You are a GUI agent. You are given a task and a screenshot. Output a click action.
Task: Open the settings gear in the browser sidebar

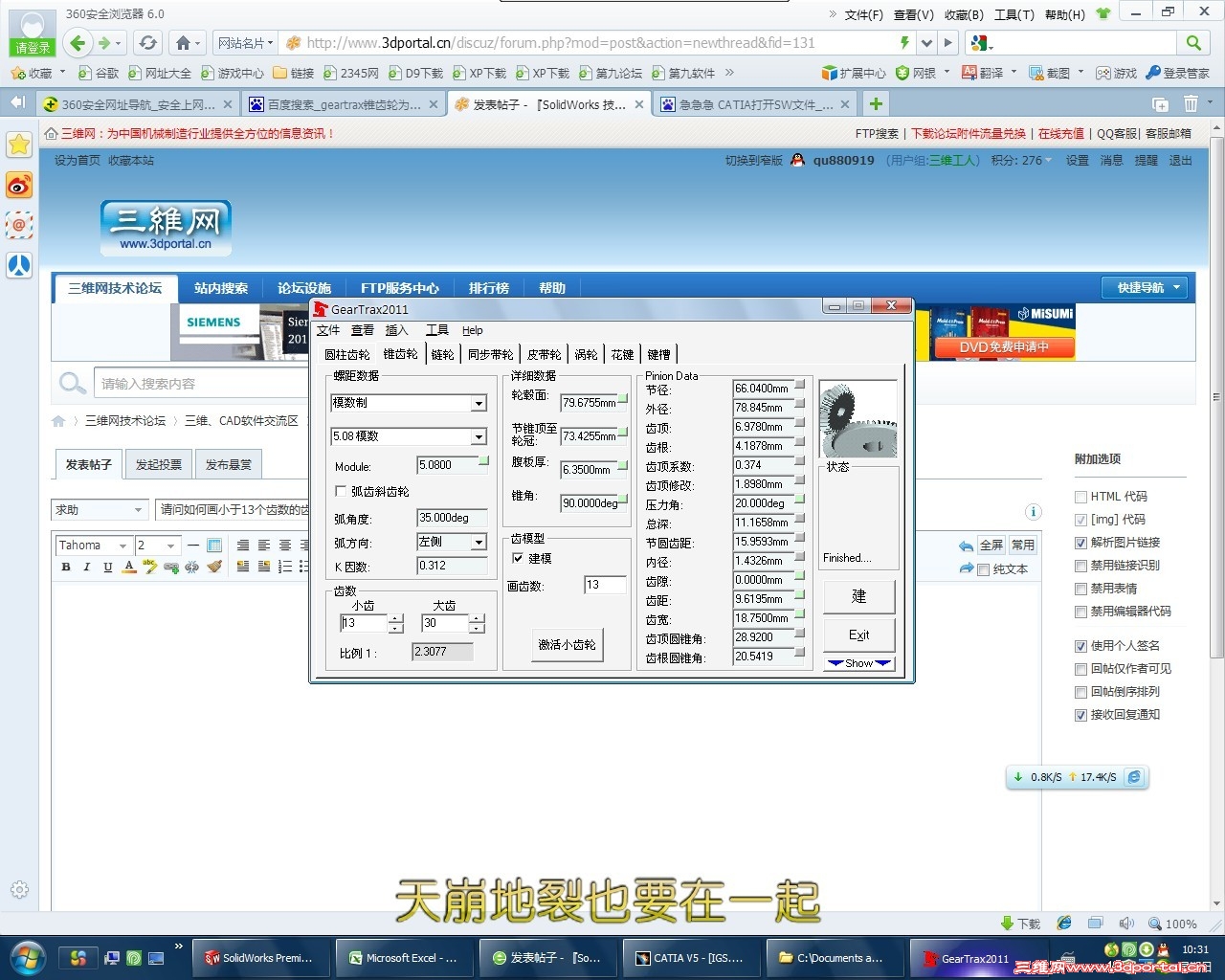19,890
